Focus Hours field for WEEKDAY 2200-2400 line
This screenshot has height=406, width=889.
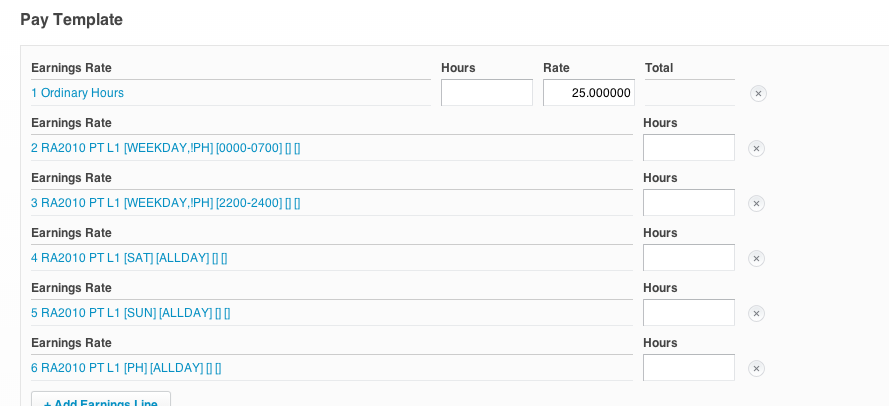pyautogui.click(x=688, y=203)
